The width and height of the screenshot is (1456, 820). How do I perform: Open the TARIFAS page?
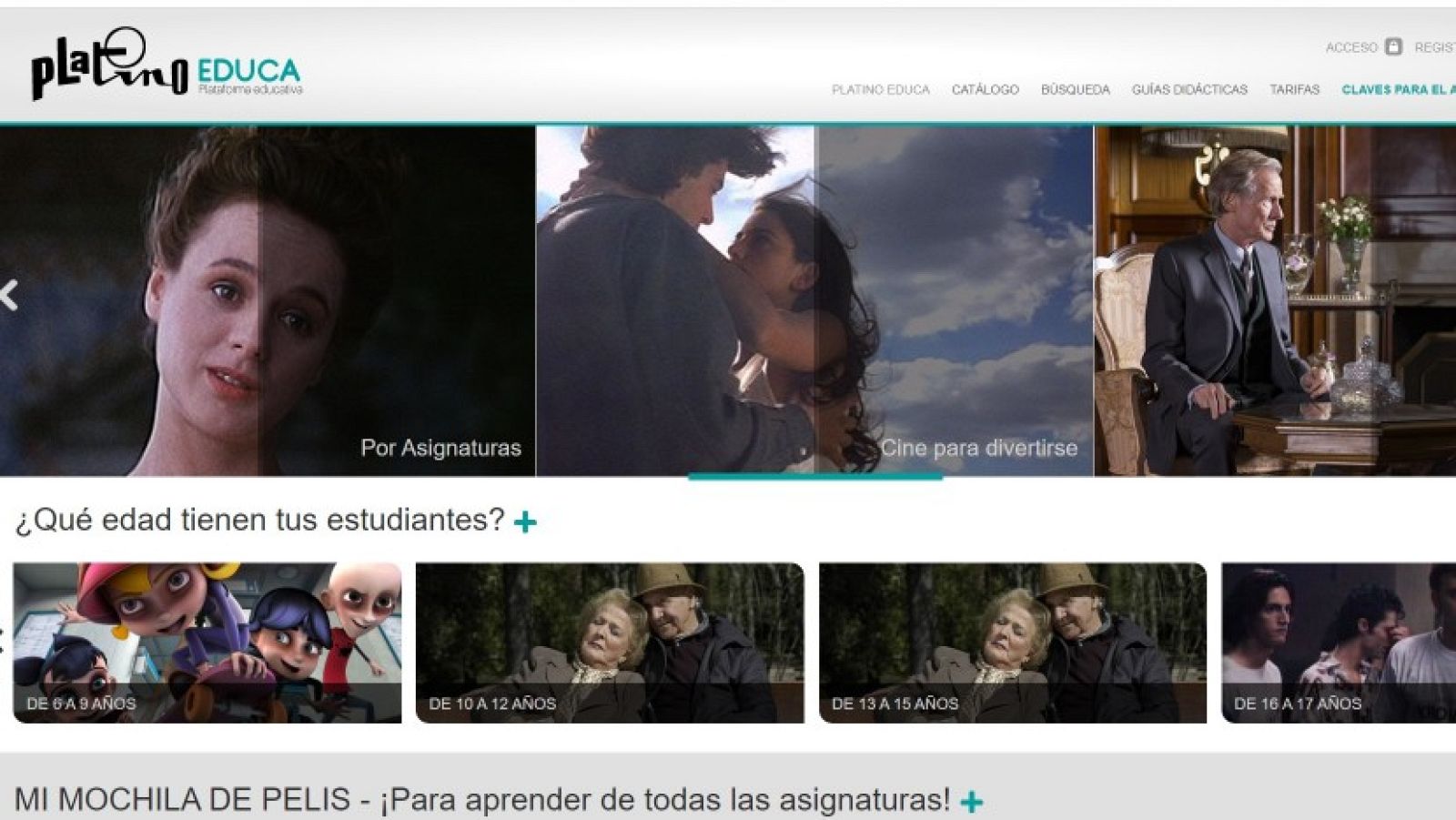(1295, 89)
